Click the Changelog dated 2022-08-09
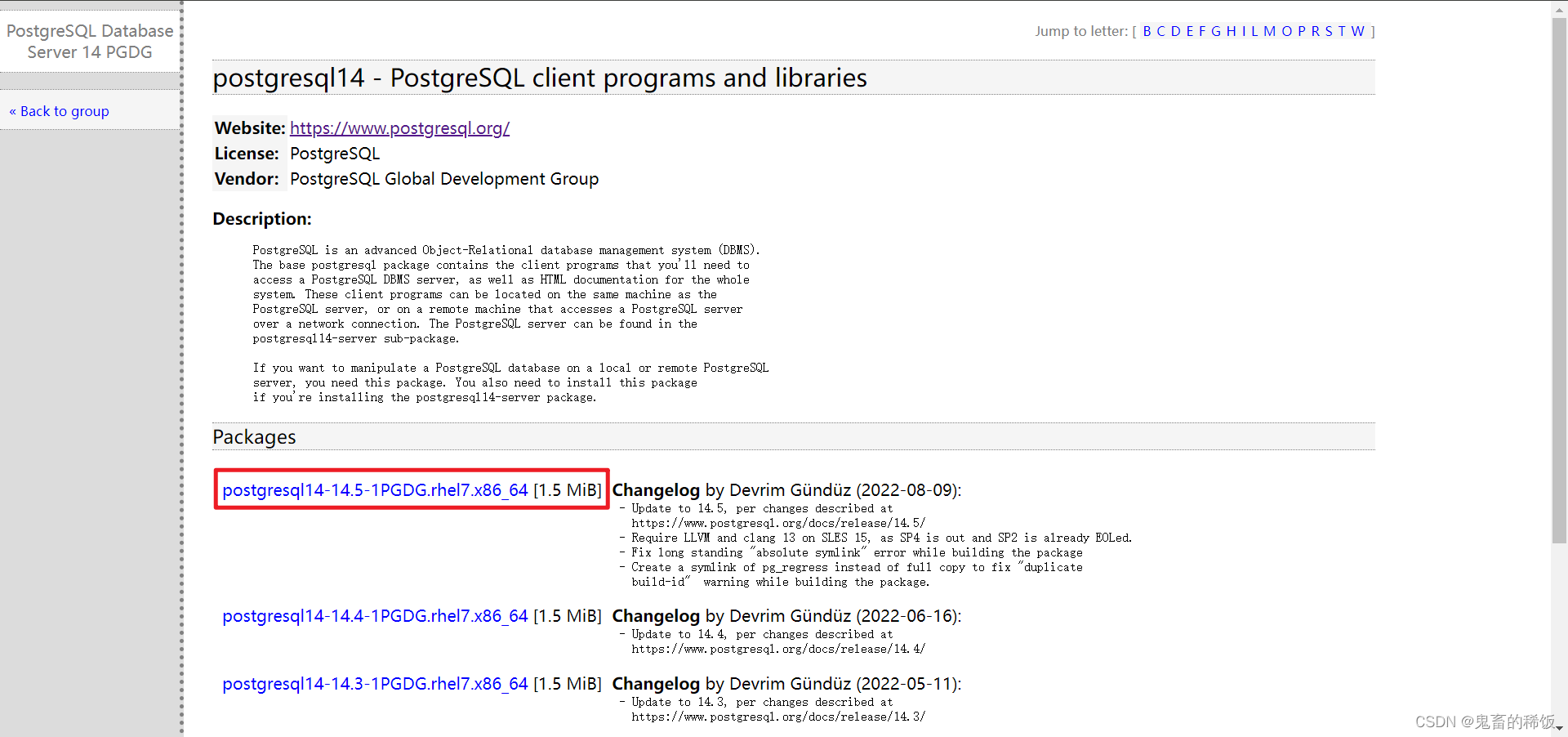The height and width of the screenshot is (737, 1568). (786, 490)
